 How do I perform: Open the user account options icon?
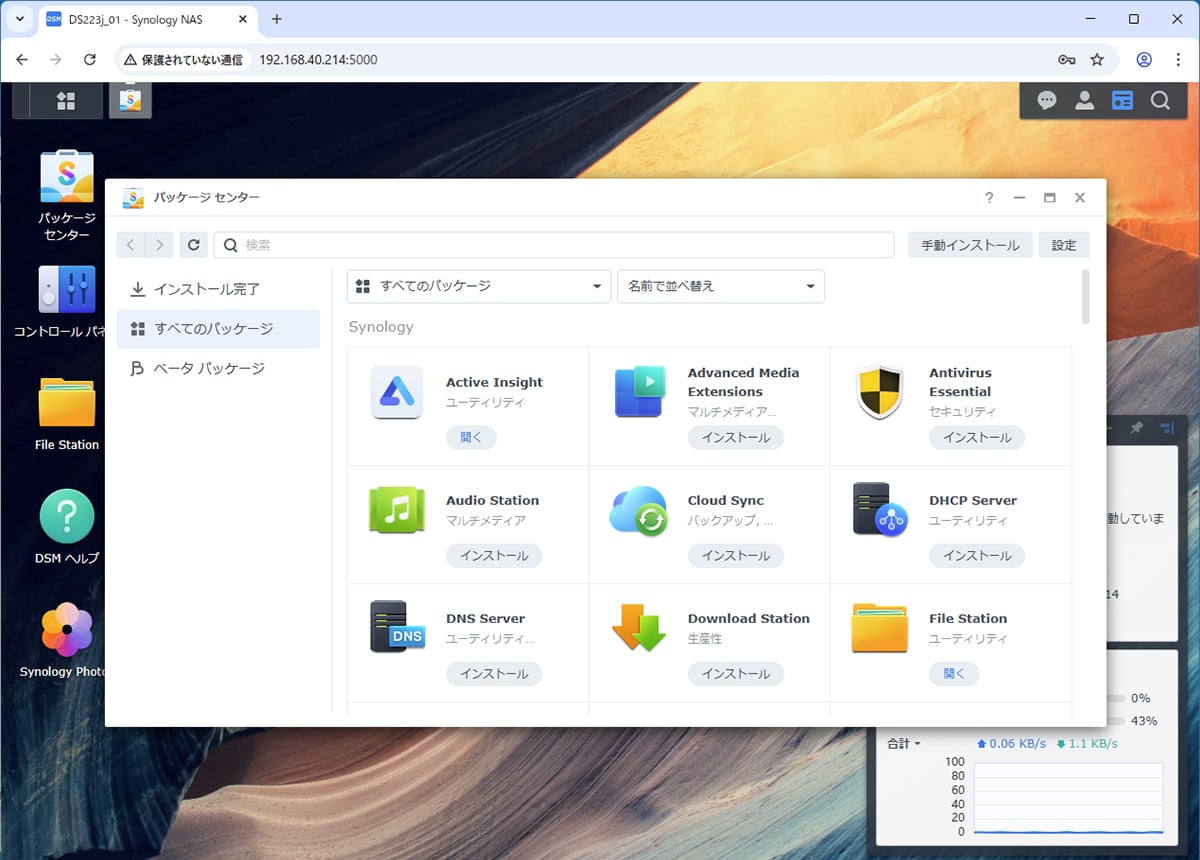click(1084, 100)
